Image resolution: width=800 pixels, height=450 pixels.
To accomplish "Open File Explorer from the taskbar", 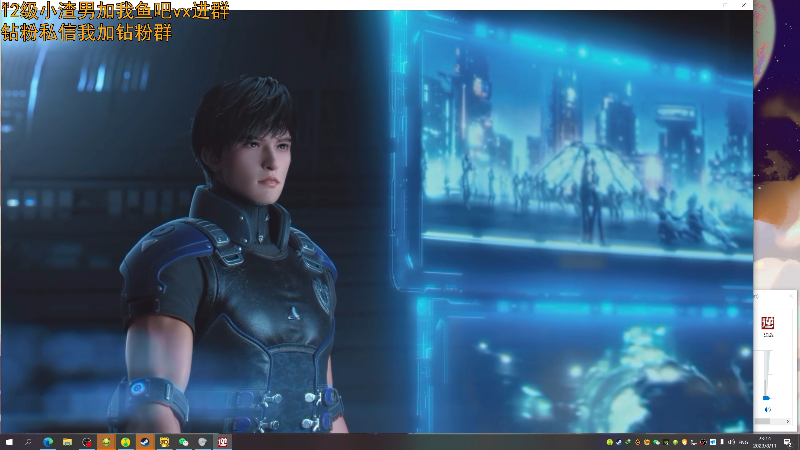I will click(67, 442).
